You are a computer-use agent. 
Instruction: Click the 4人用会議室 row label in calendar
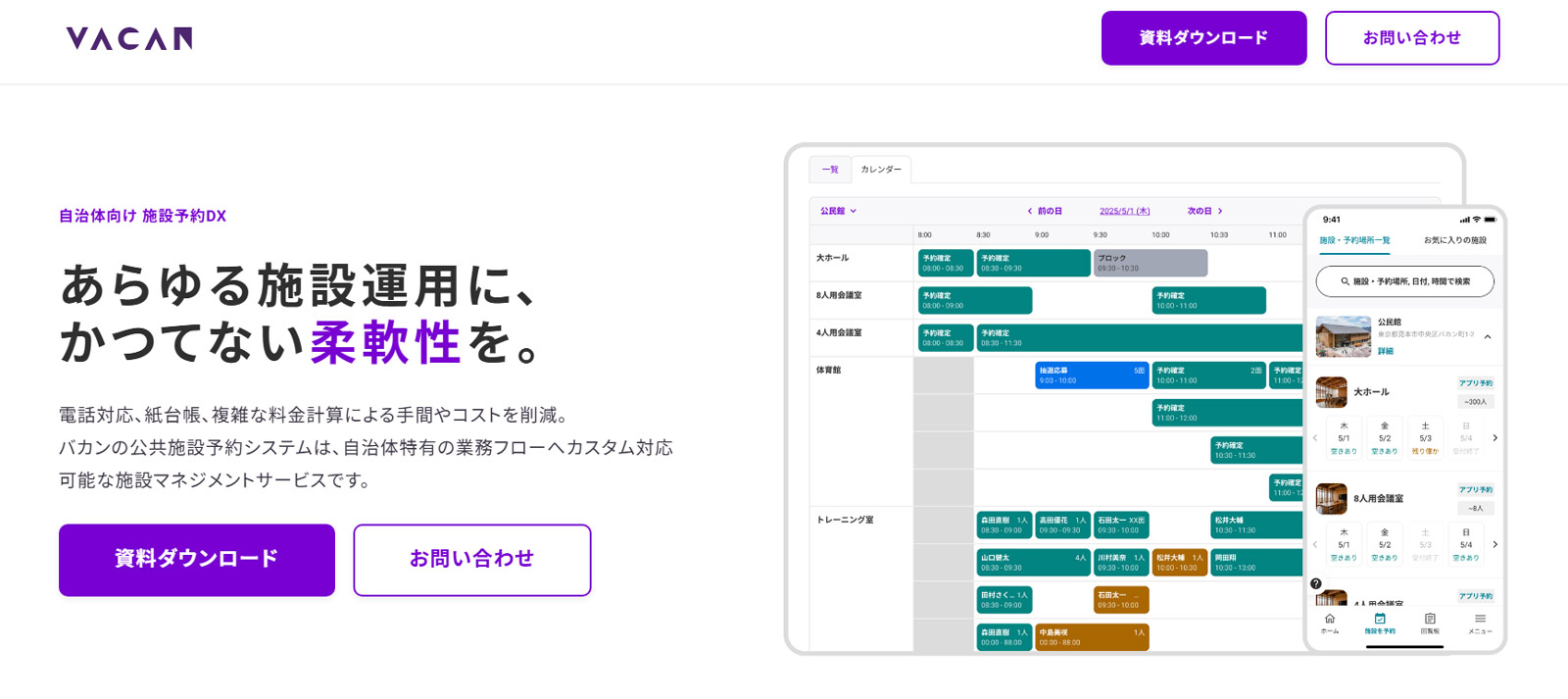pos(839,333)
